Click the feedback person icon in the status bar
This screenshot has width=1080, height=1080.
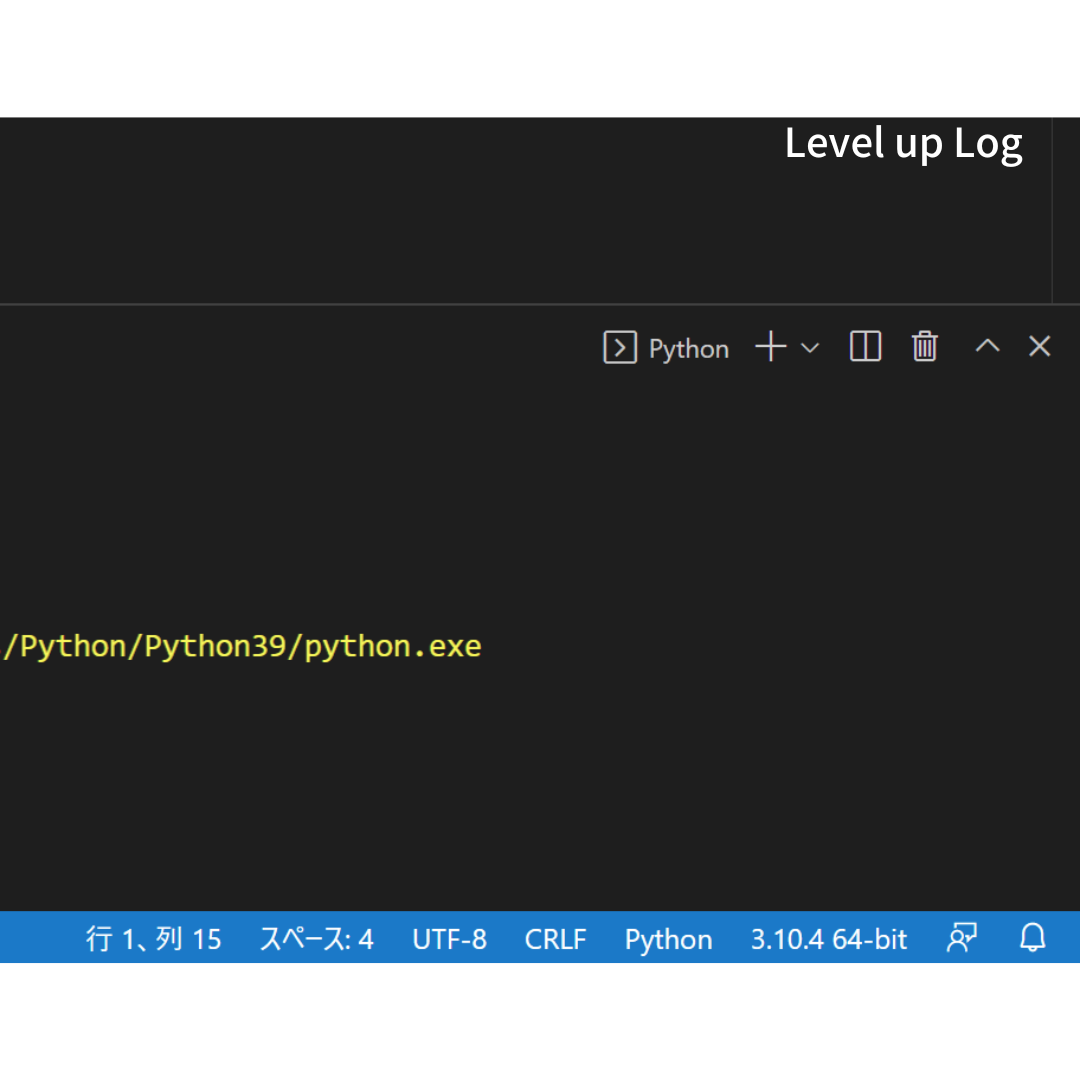[961, 938]
